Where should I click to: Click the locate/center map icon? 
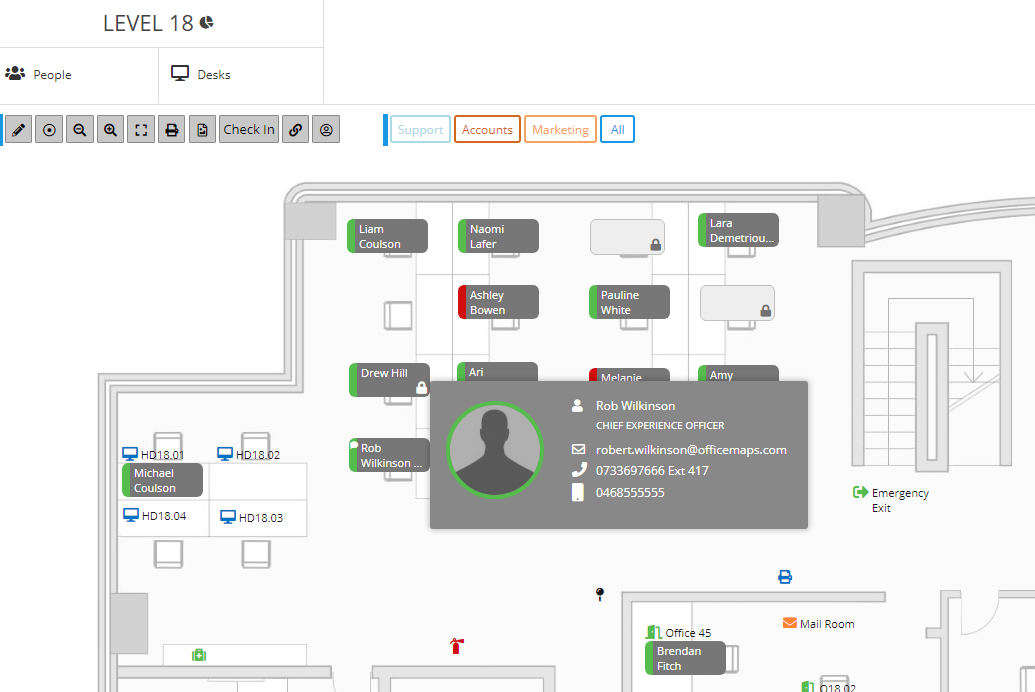pos(48,129)
